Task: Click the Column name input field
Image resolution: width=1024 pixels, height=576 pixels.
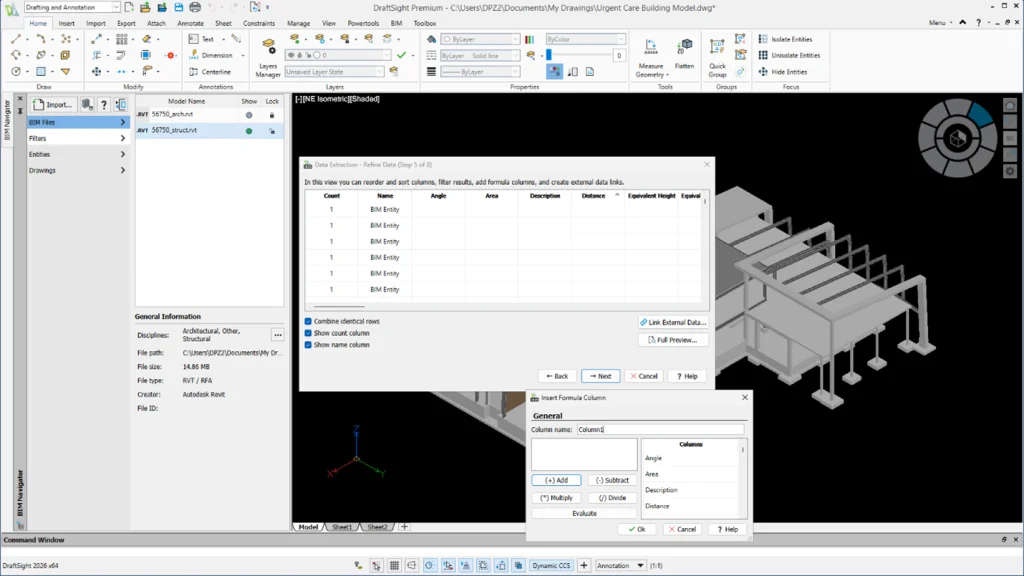Action: (x=660, y=429)
